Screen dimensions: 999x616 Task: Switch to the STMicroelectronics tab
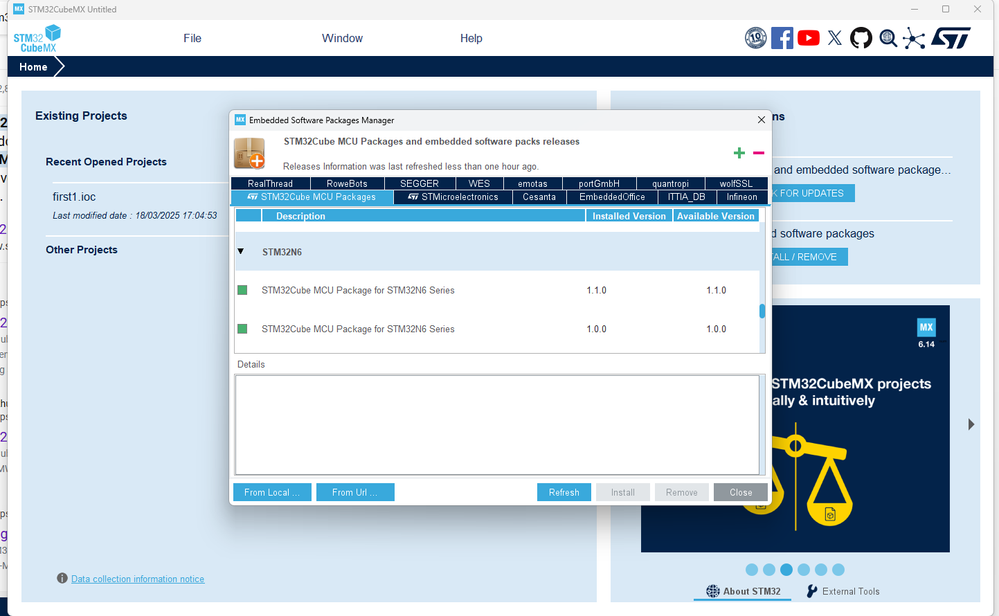pyautogui.click(x=453, y=197)
